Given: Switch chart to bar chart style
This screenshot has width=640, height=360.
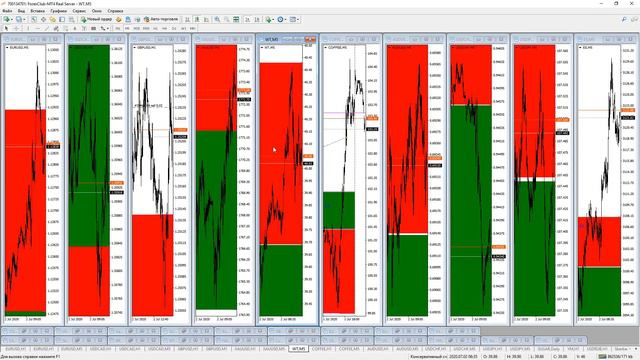Looking at the screenshot, I should click(x=187, y=19).
